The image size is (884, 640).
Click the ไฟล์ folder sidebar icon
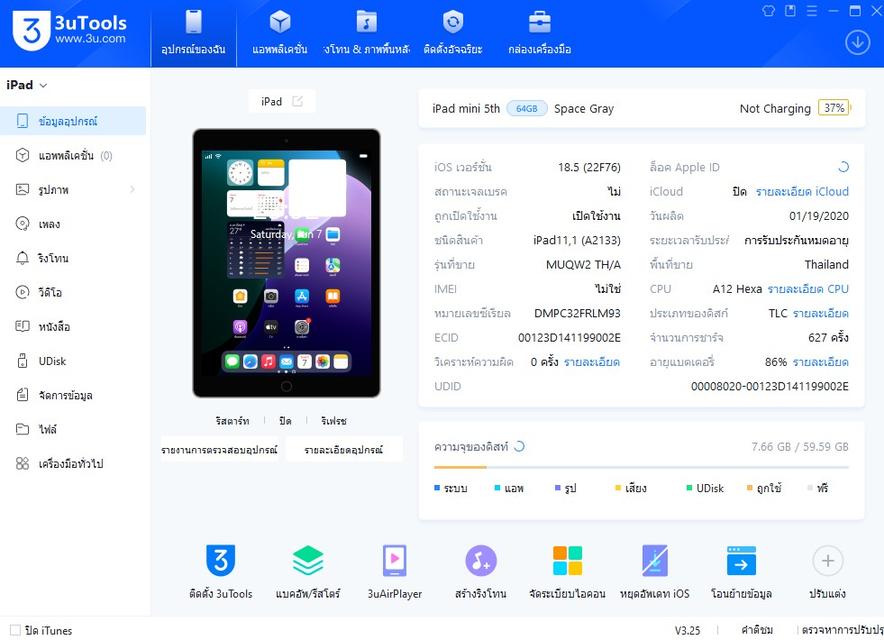(x=22, y=429)
